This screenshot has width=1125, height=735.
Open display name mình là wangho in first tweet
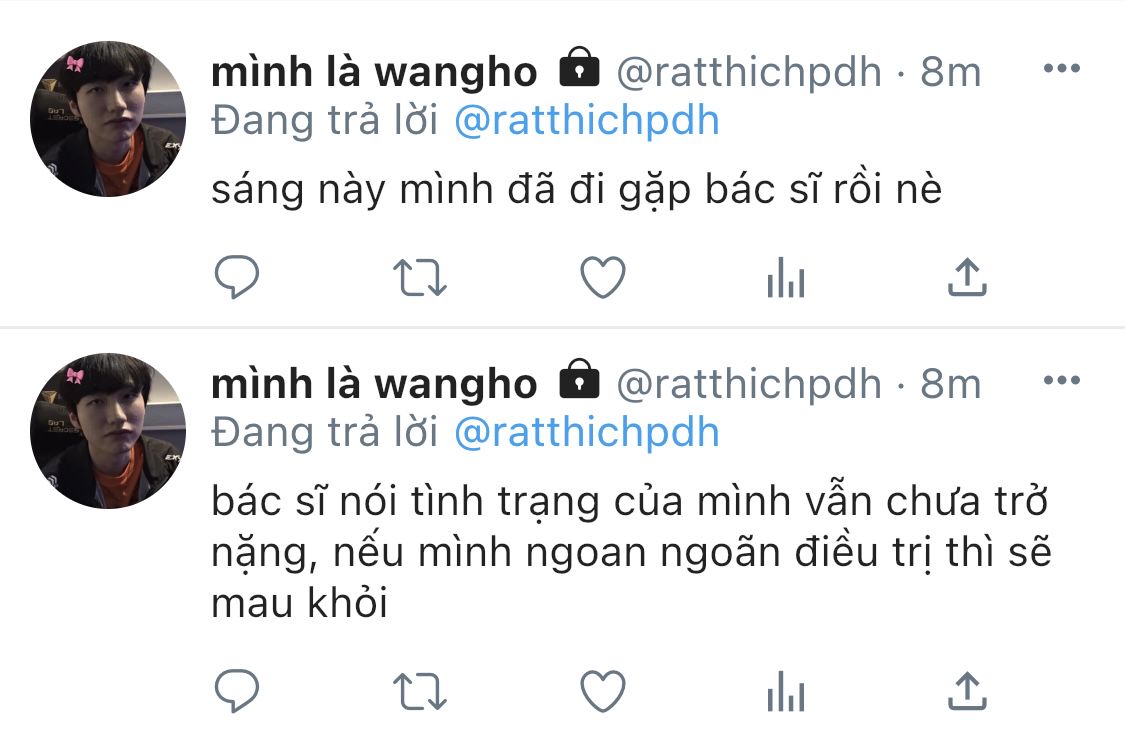click(374, 72)
